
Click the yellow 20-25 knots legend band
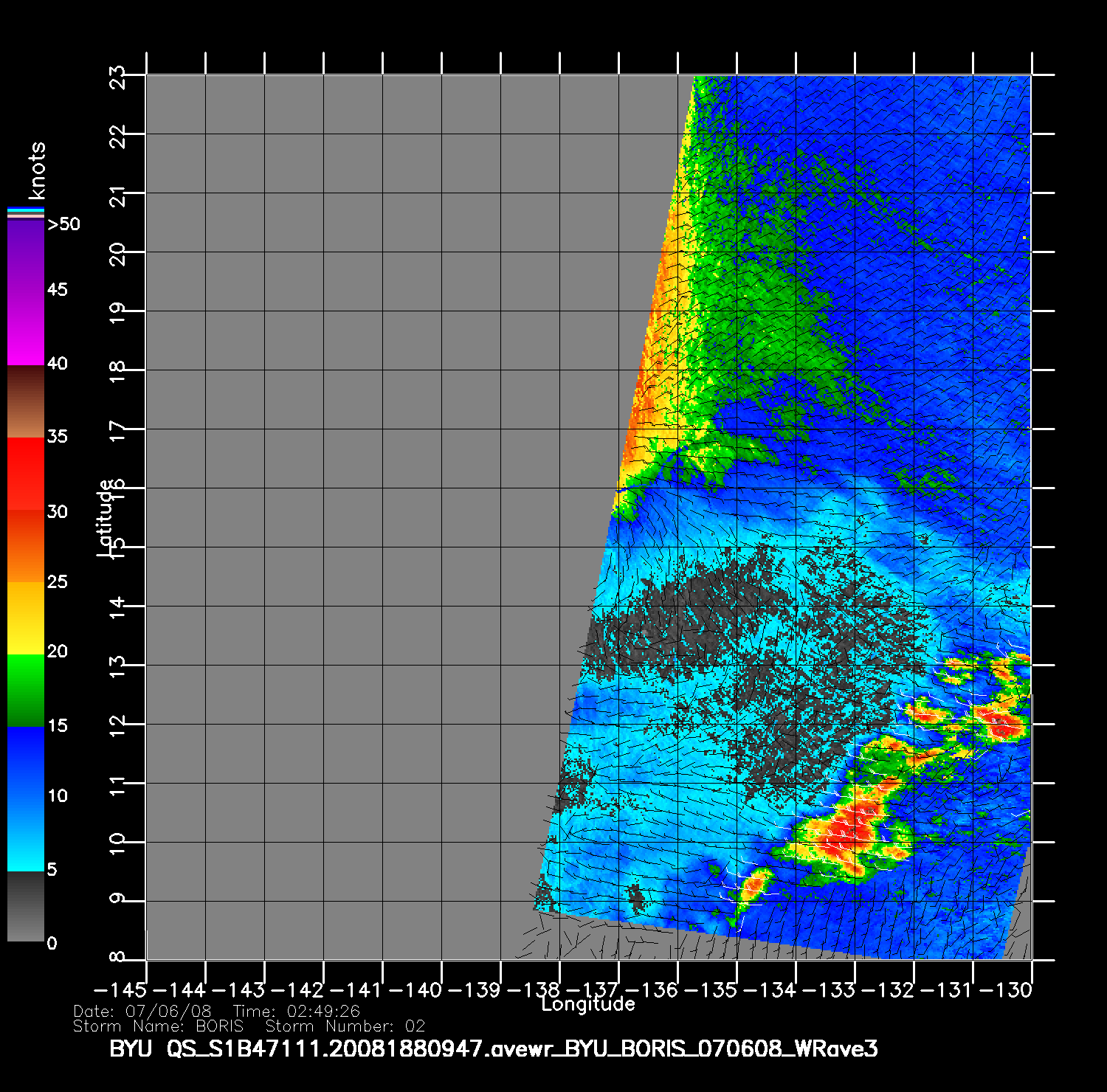25,618
